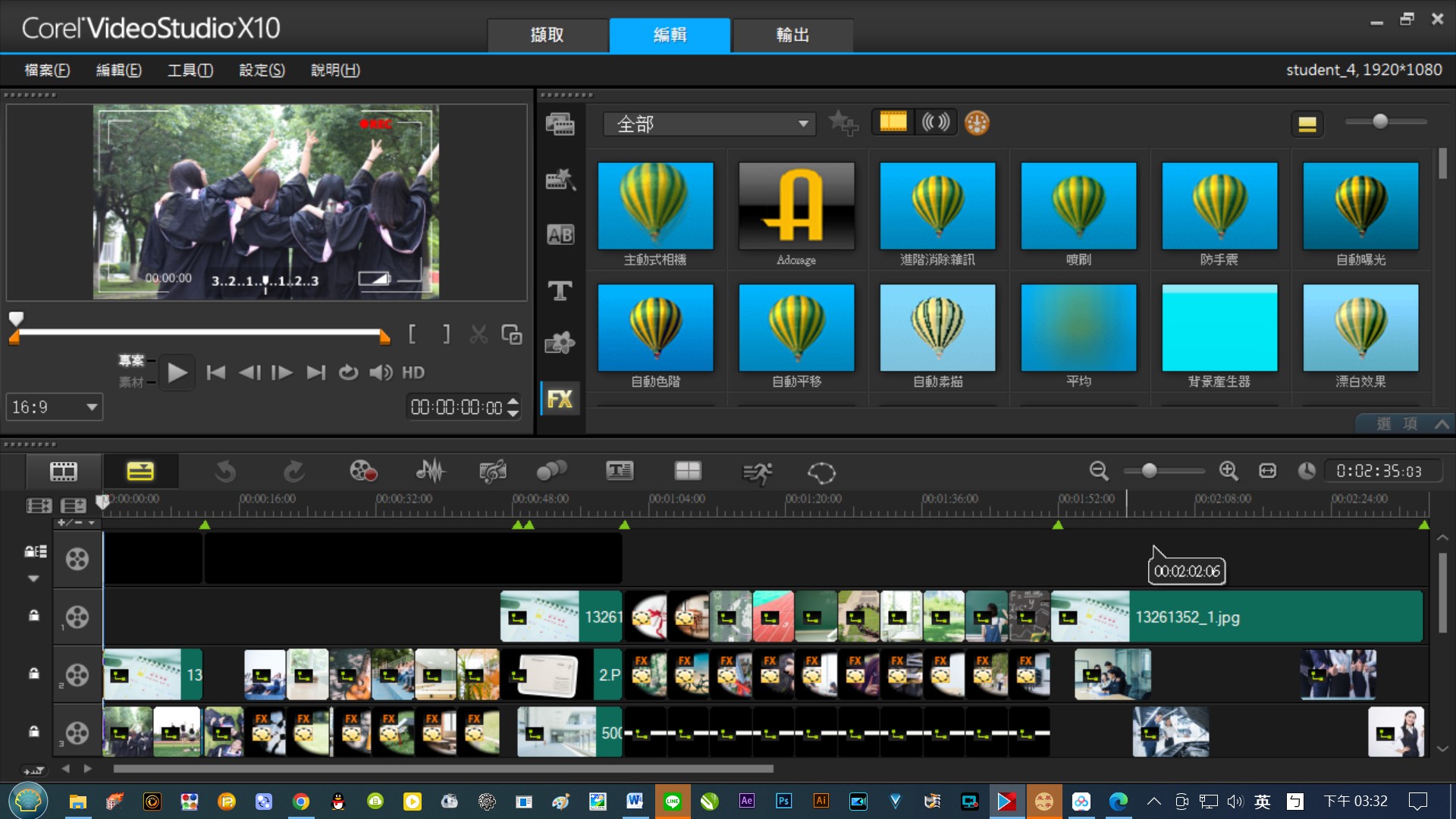1456x819 pixels.
Task: Toggle repeat playback
Action: 348,372
